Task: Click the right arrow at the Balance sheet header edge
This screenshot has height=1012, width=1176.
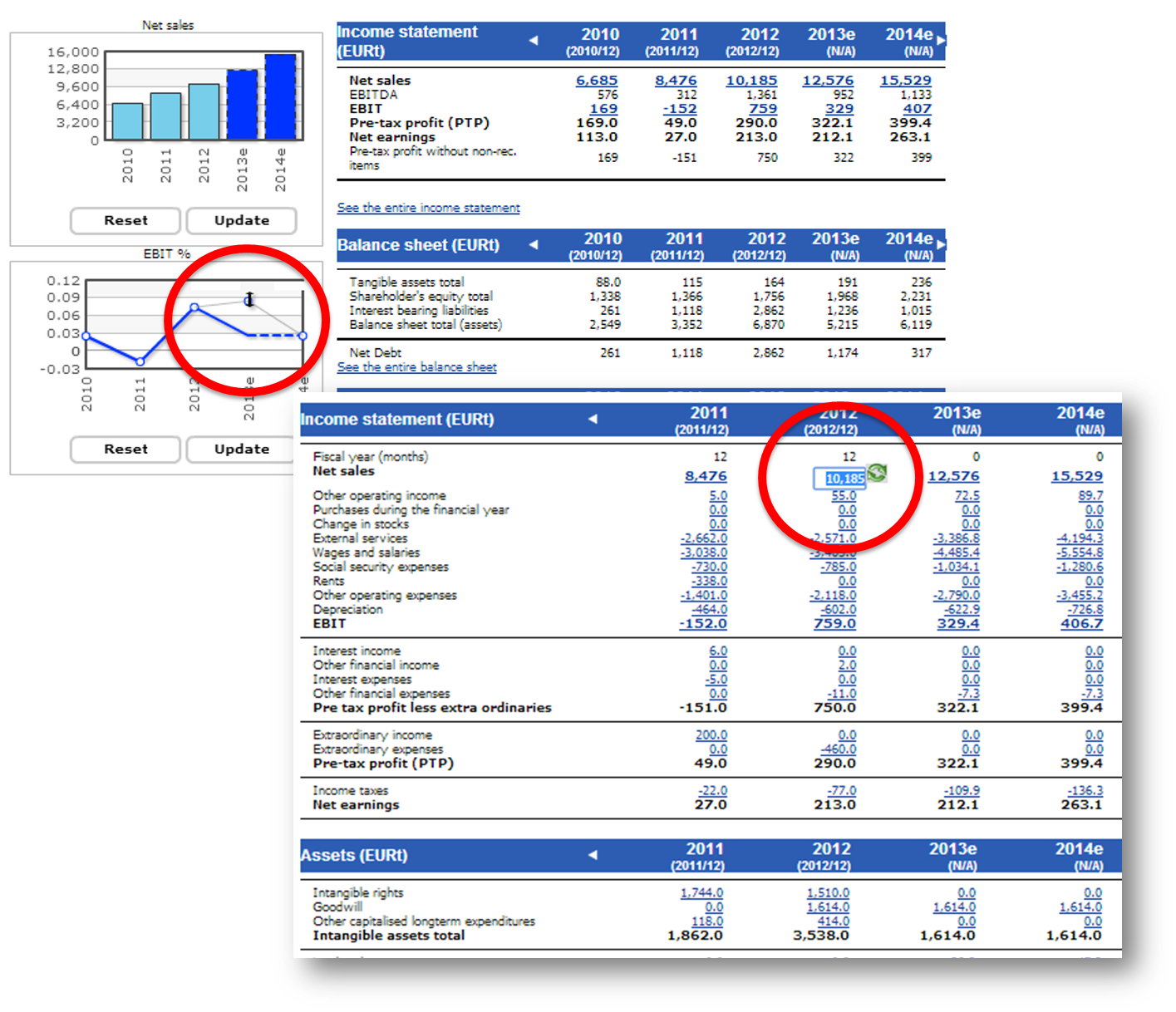Action: pos(941,244)
